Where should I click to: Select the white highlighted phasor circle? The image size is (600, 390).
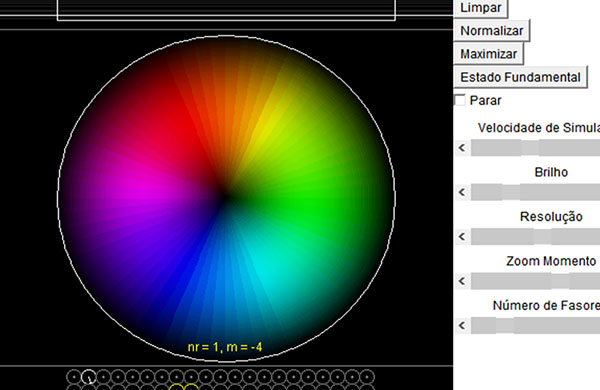(89, 377)
